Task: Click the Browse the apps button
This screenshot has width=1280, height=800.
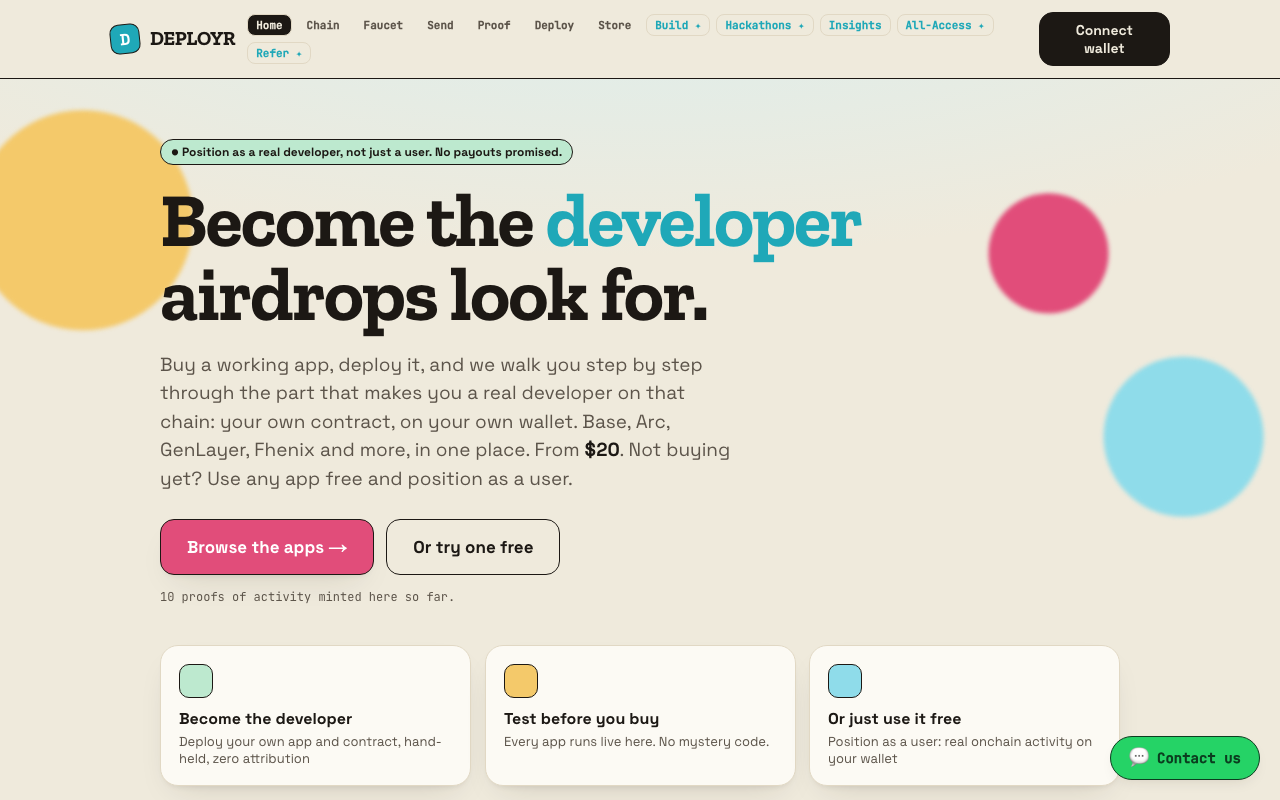Action: 267,547
